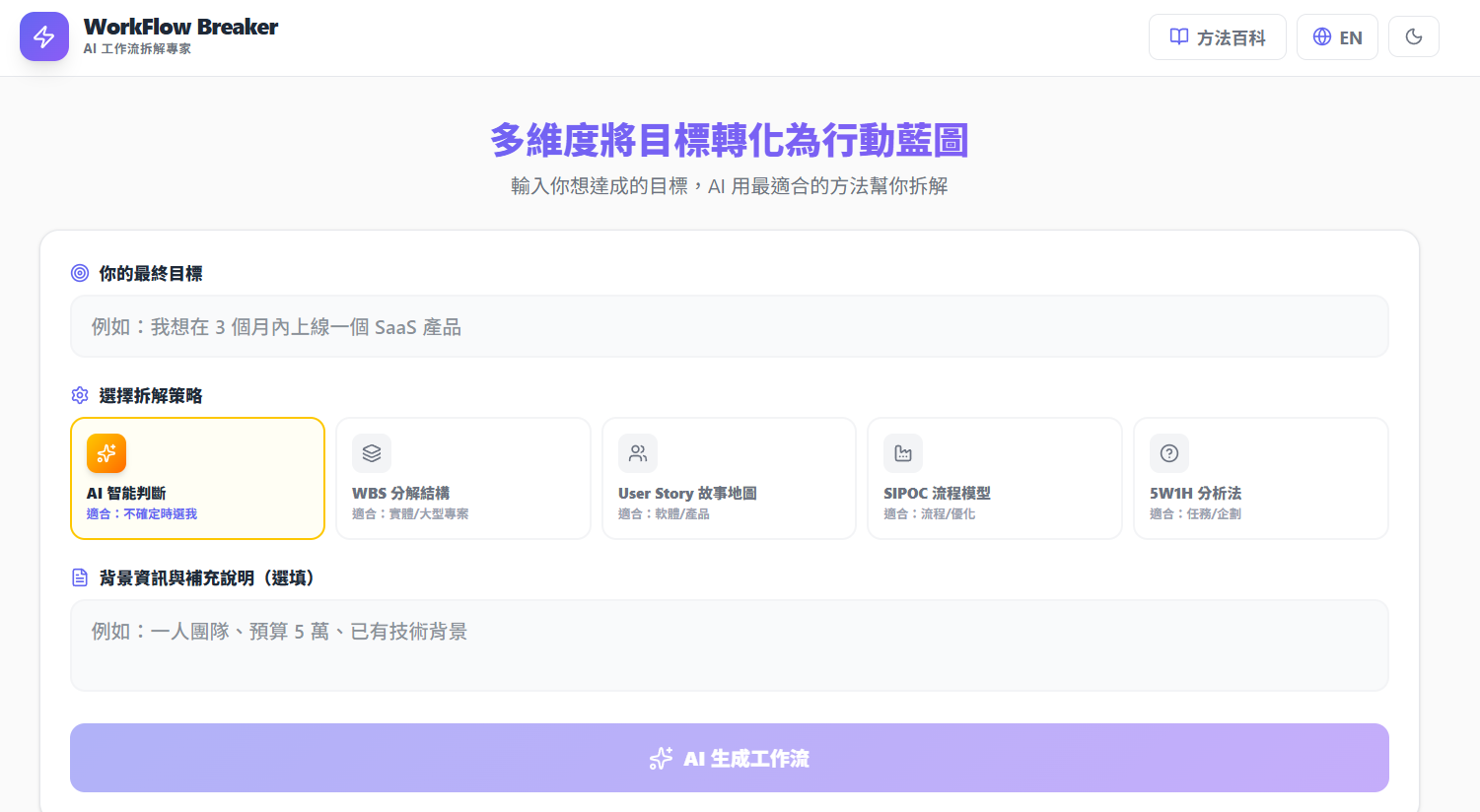
Task: Click the factory icon on SIPOC card
Action: (902, 452)
